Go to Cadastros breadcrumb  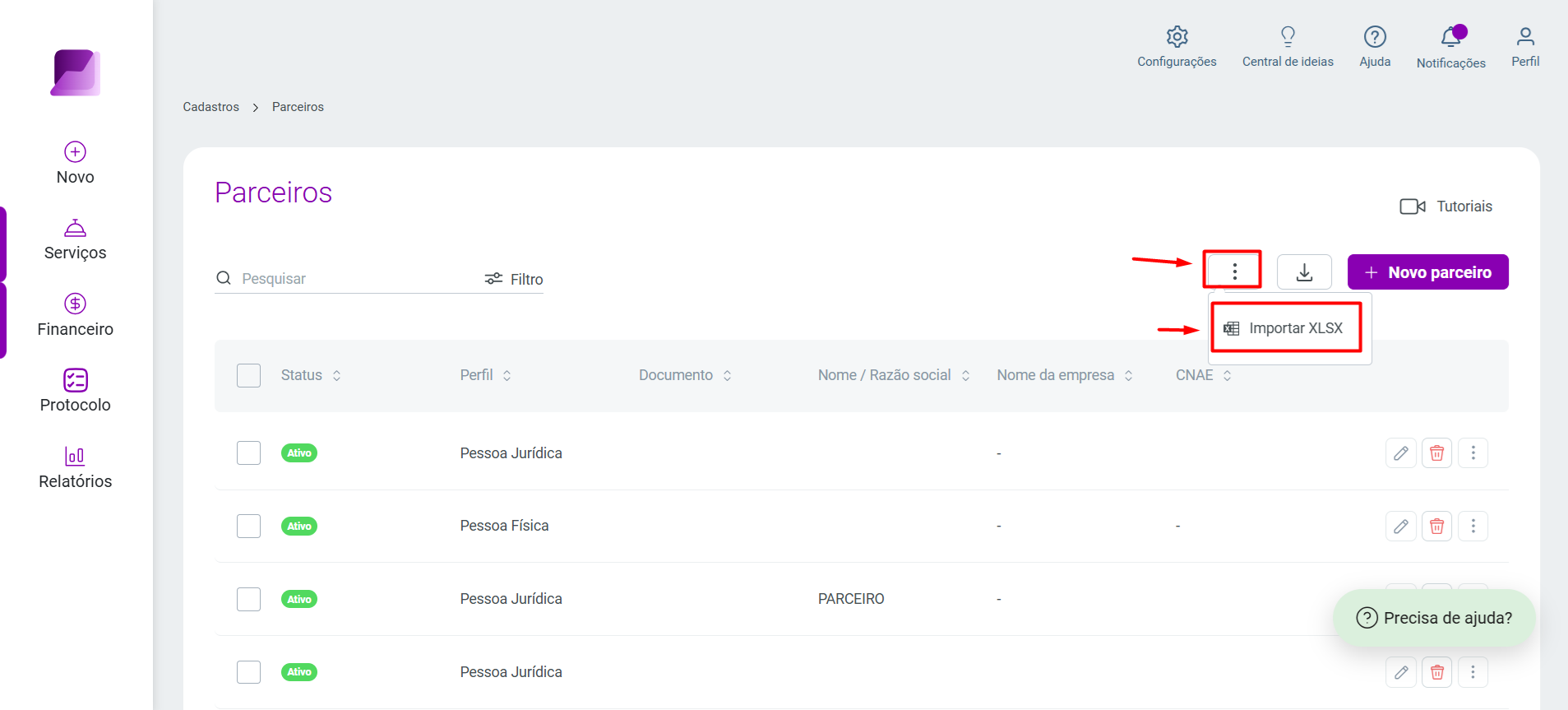[x=211, y=107]
